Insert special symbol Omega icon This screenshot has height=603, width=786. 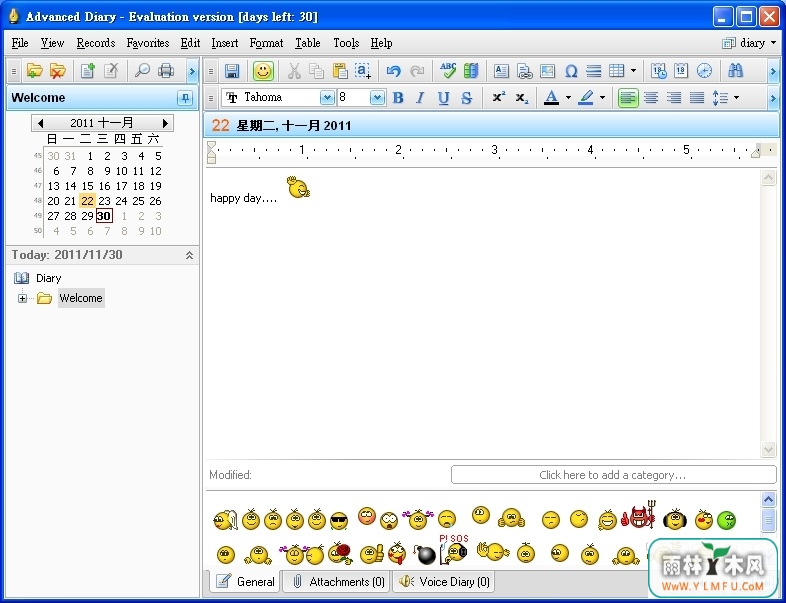571,71
